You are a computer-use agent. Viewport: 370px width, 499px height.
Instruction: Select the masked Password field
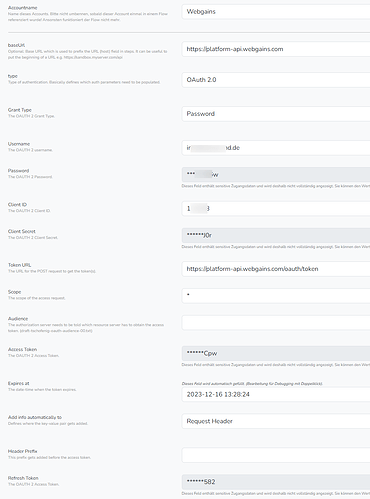tap(276, 174)
